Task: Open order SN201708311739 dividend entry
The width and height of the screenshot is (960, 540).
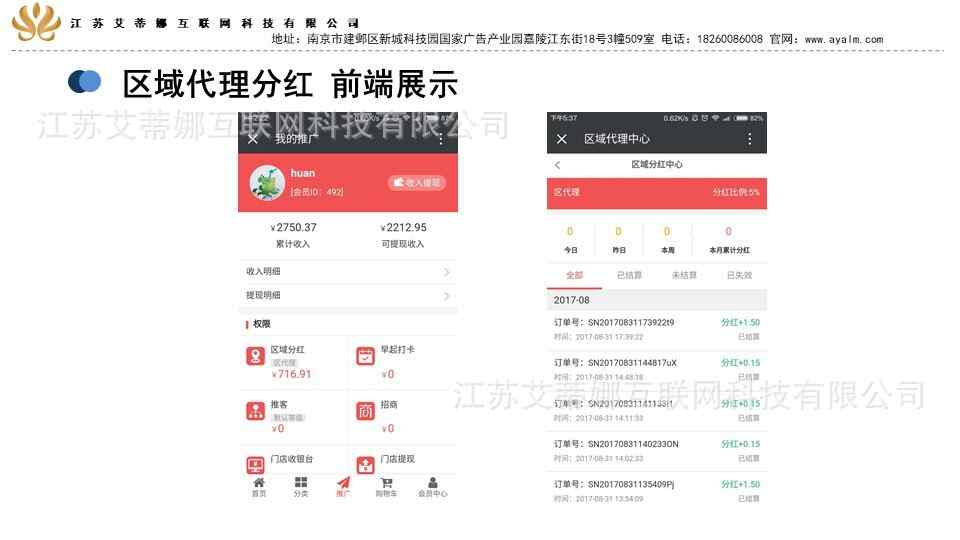Action: point(656,329)
